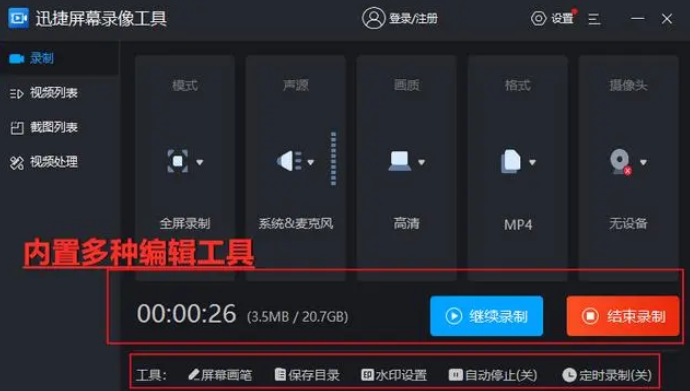The height and width of the screenshot is (391, 690).
Task: Select the 录制 sidebar tab
Action: [x=59, y=58]
